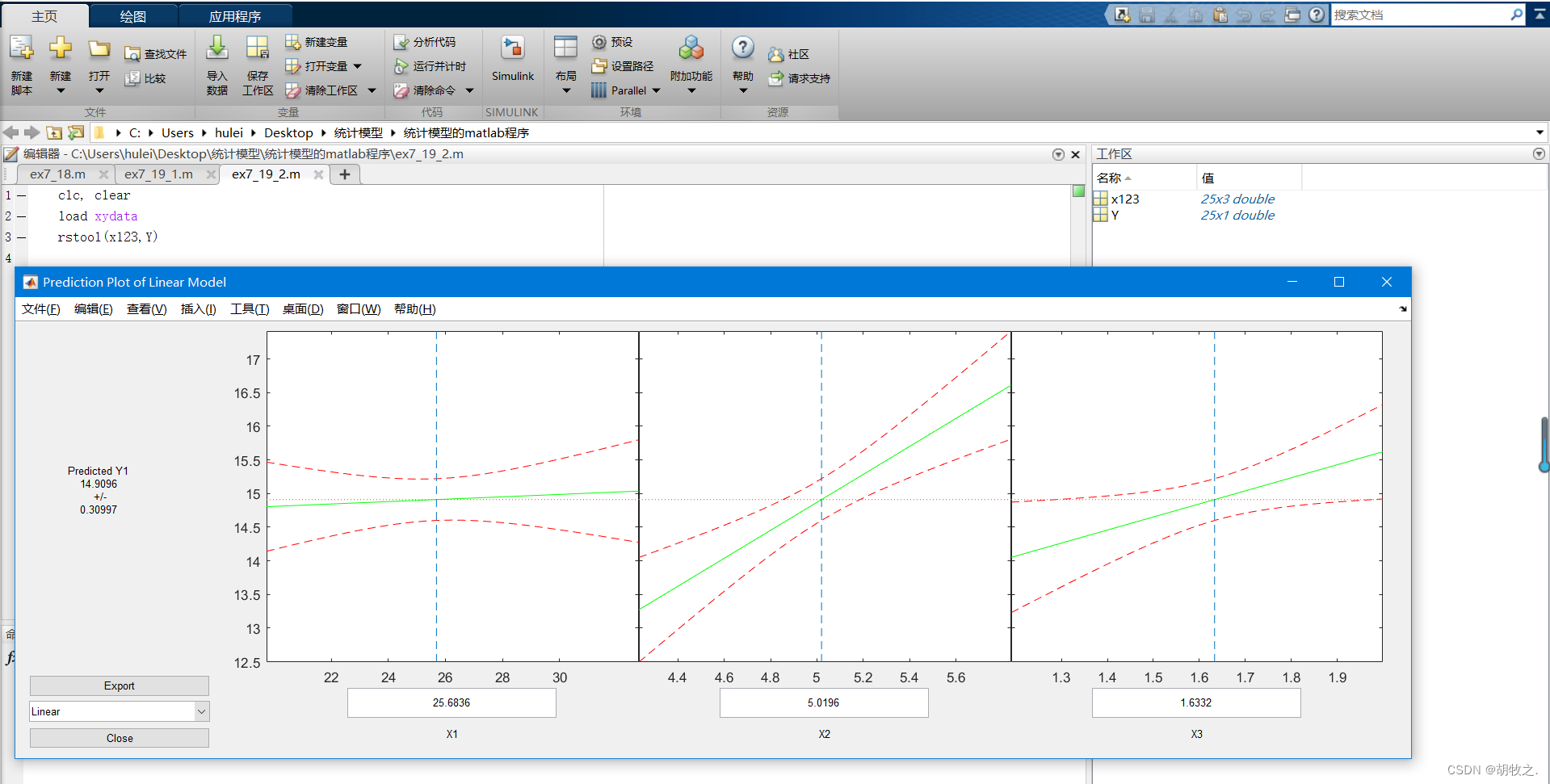Viewport: 1550px width, 784px height.
Task: Open the Parallel dropdown menu
Action: [x=656, y=90]
